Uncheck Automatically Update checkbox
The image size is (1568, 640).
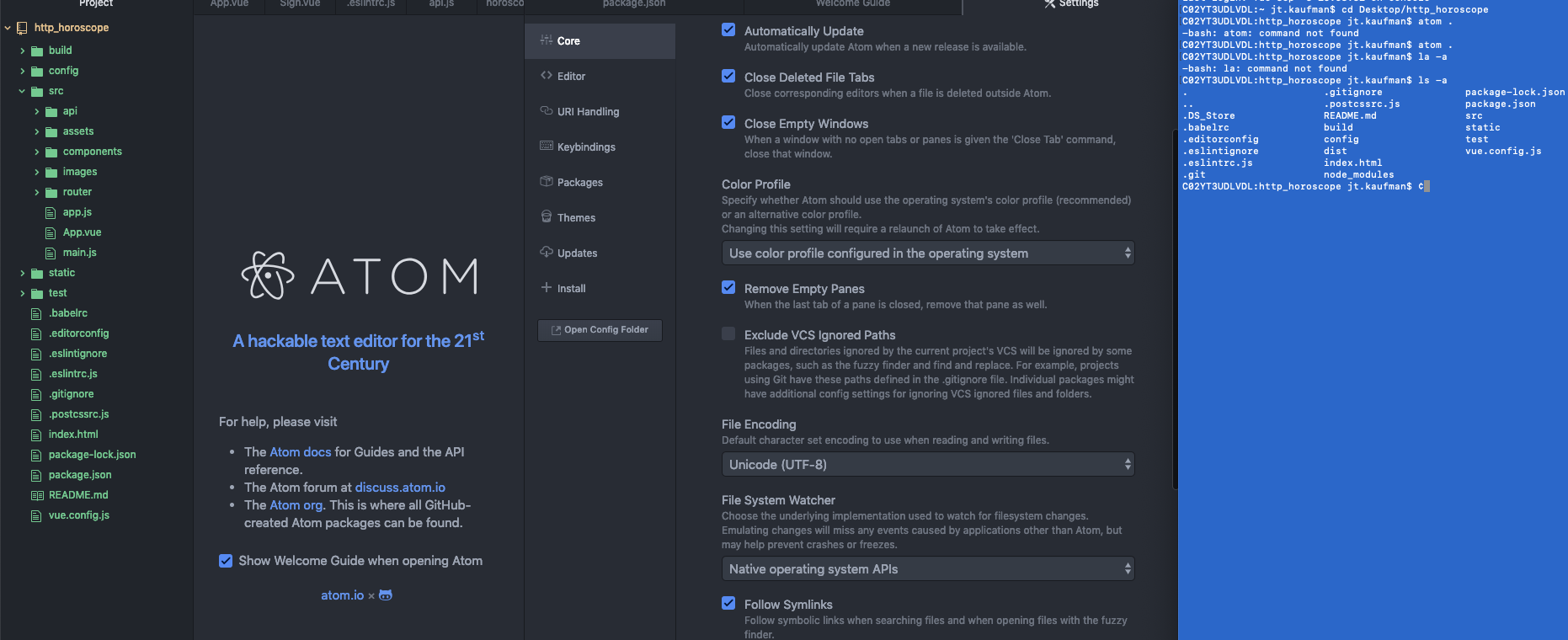[728, 30]
